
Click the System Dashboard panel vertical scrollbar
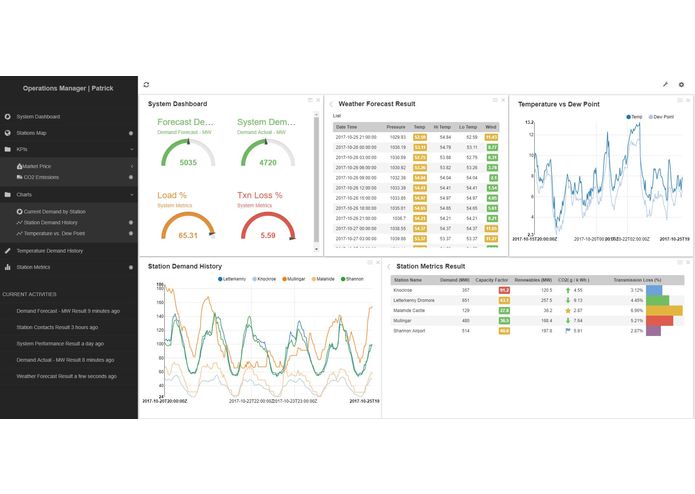pos(316,179)
